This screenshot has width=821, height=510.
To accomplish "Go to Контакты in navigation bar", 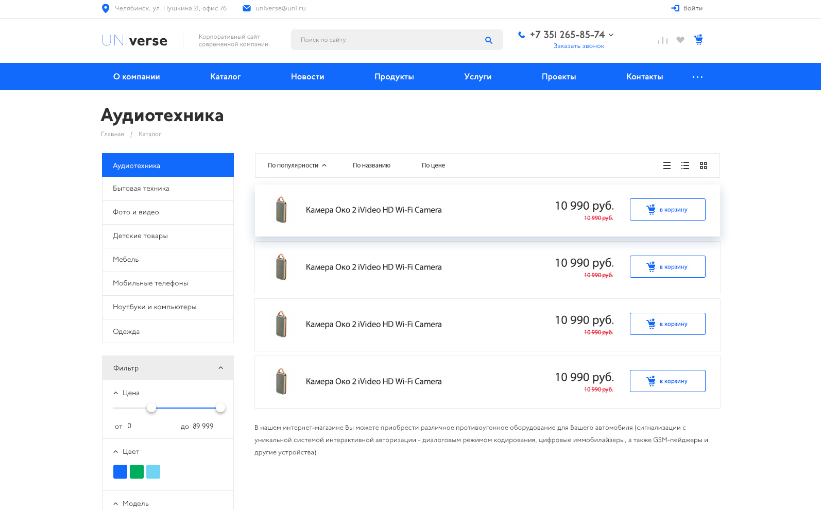I will (x=644, y=77).
